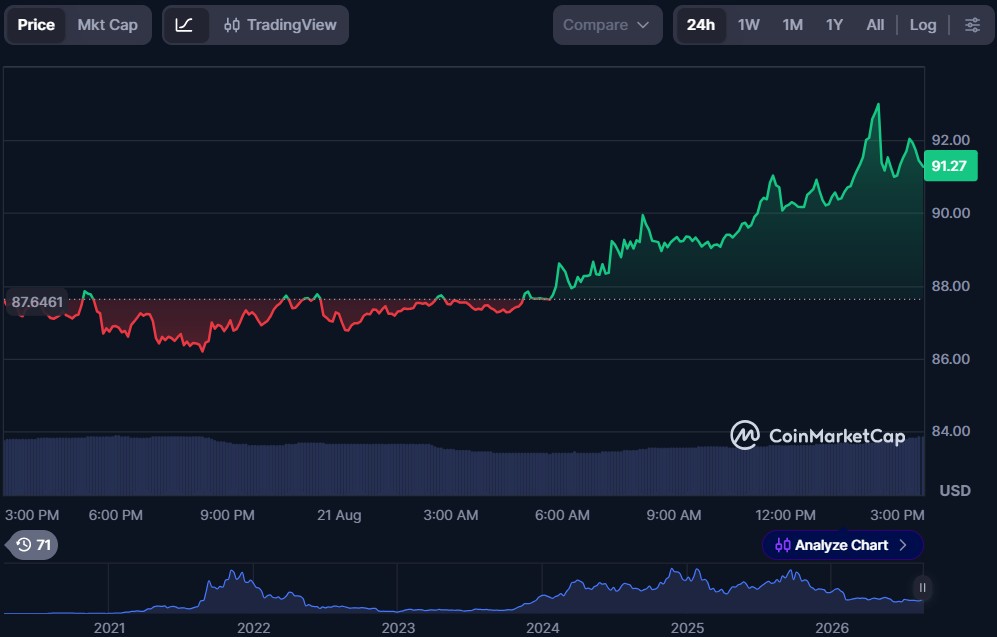Image resolution: width=997 pixels, height=637 pixels.
Task: Click the 2025 mark in overview timeline
Action: [x=687, y=628]
